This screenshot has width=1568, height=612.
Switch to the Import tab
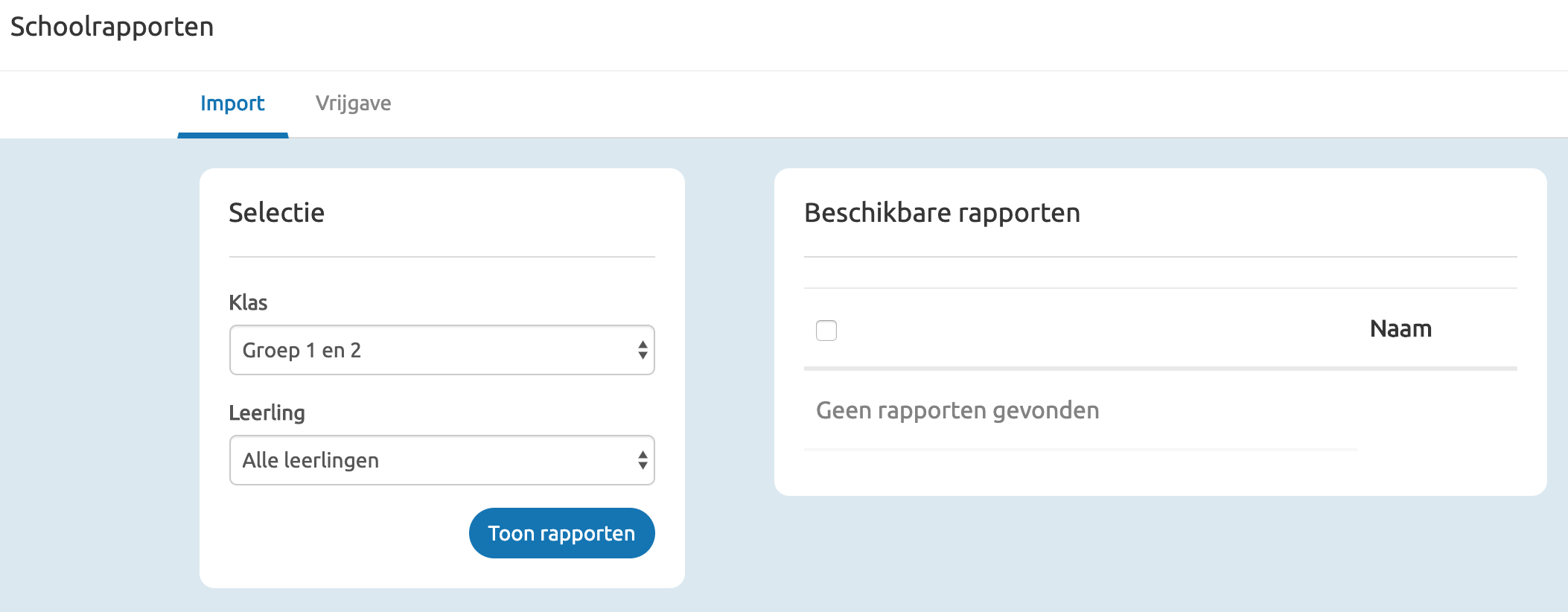pyautogui.click(x=232, y=103)
